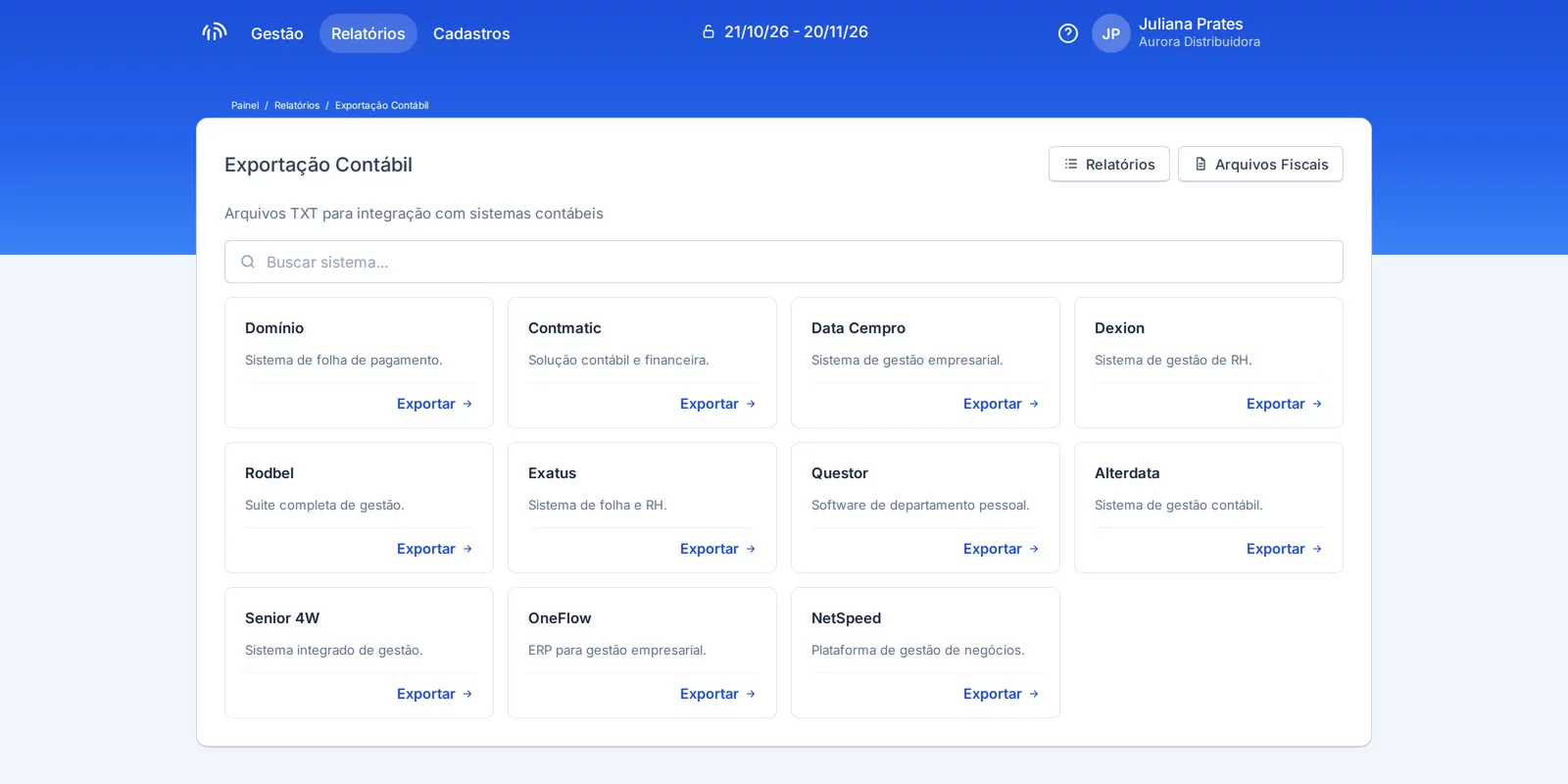Click the Exportação Contábil breadcrumb text
Image resolution: width=1568 pixels, height=784 pixels.
tap(382, 105)
